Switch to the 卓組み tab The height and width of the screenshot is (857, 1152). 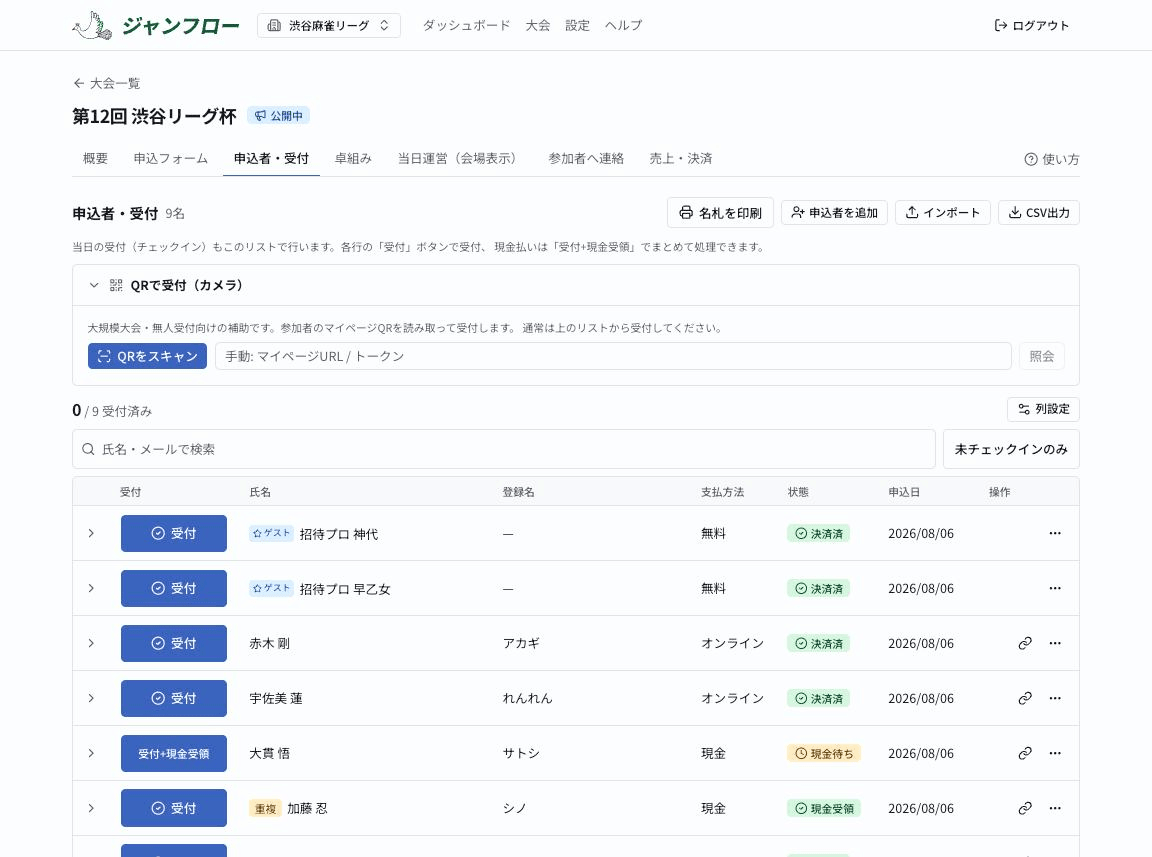[x=353, y=158]
